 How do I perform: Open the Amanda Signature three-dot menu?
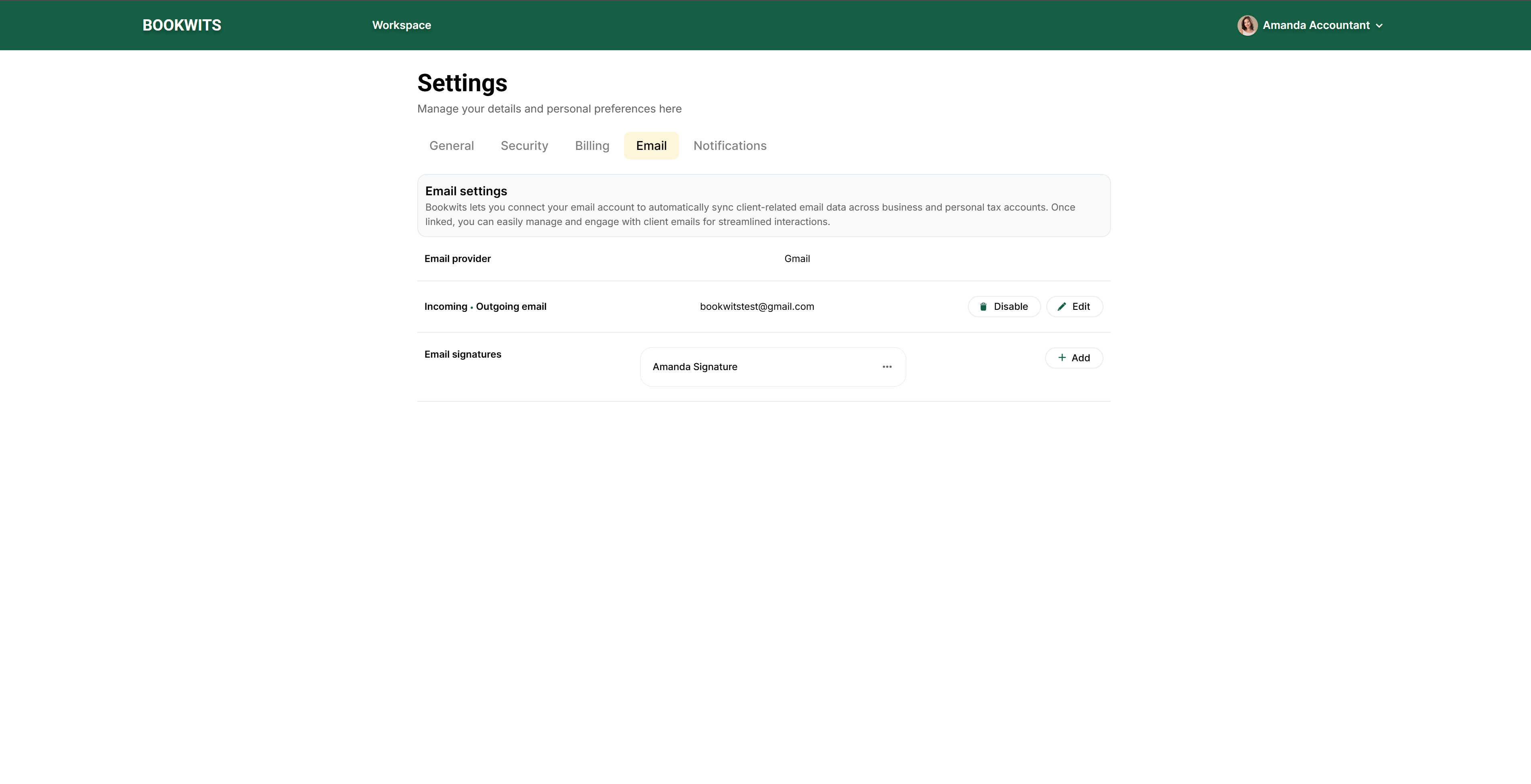[x=887, y=367]
